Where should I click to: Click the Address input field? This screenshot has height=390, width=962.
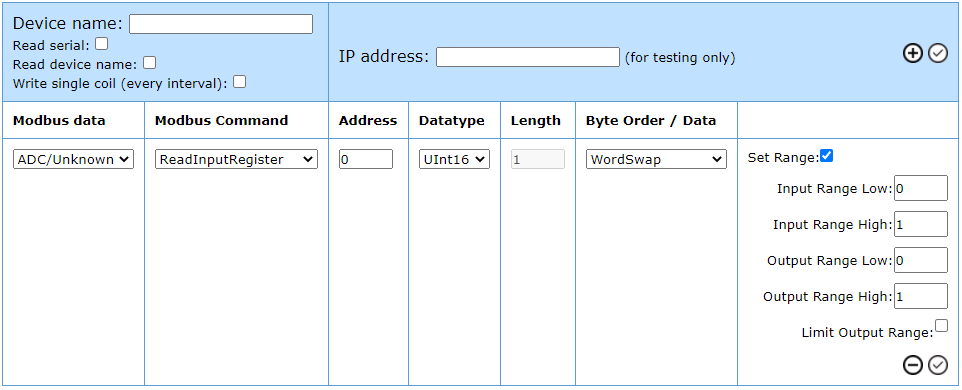(366, 159)
